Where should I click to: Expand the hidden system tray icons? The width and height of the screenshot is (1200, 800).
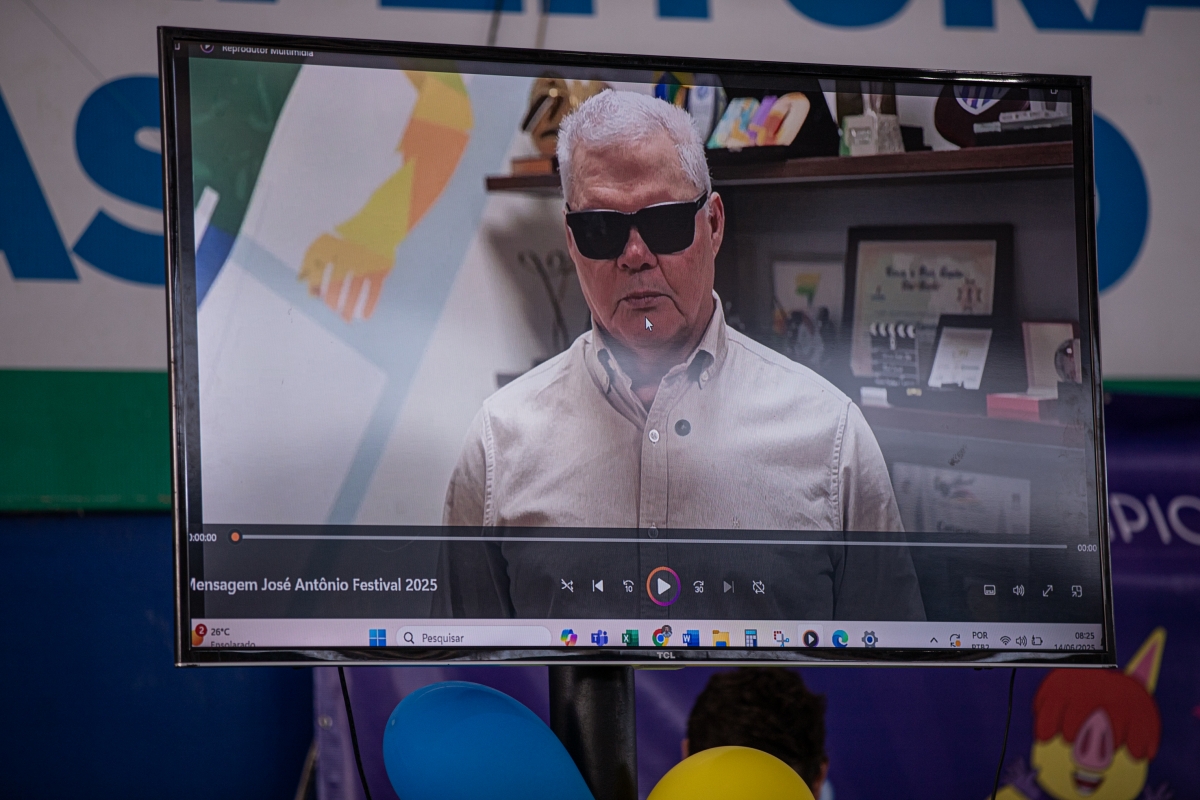tap(934, 640)
